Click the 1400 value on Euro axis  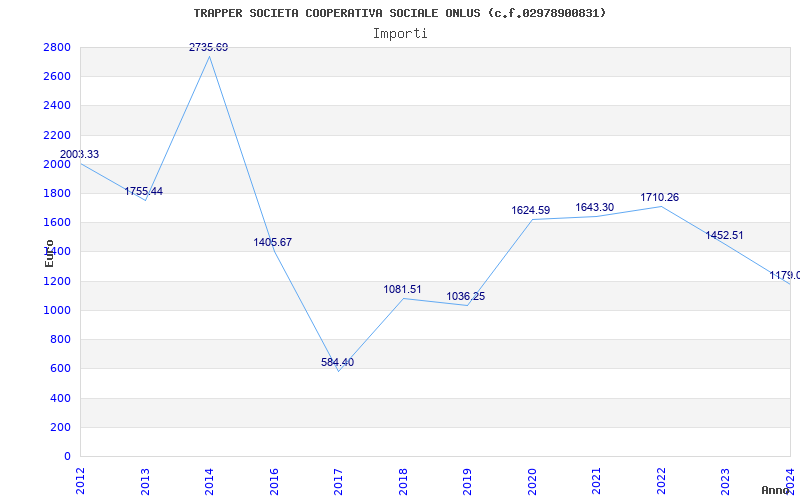point(57,252)
